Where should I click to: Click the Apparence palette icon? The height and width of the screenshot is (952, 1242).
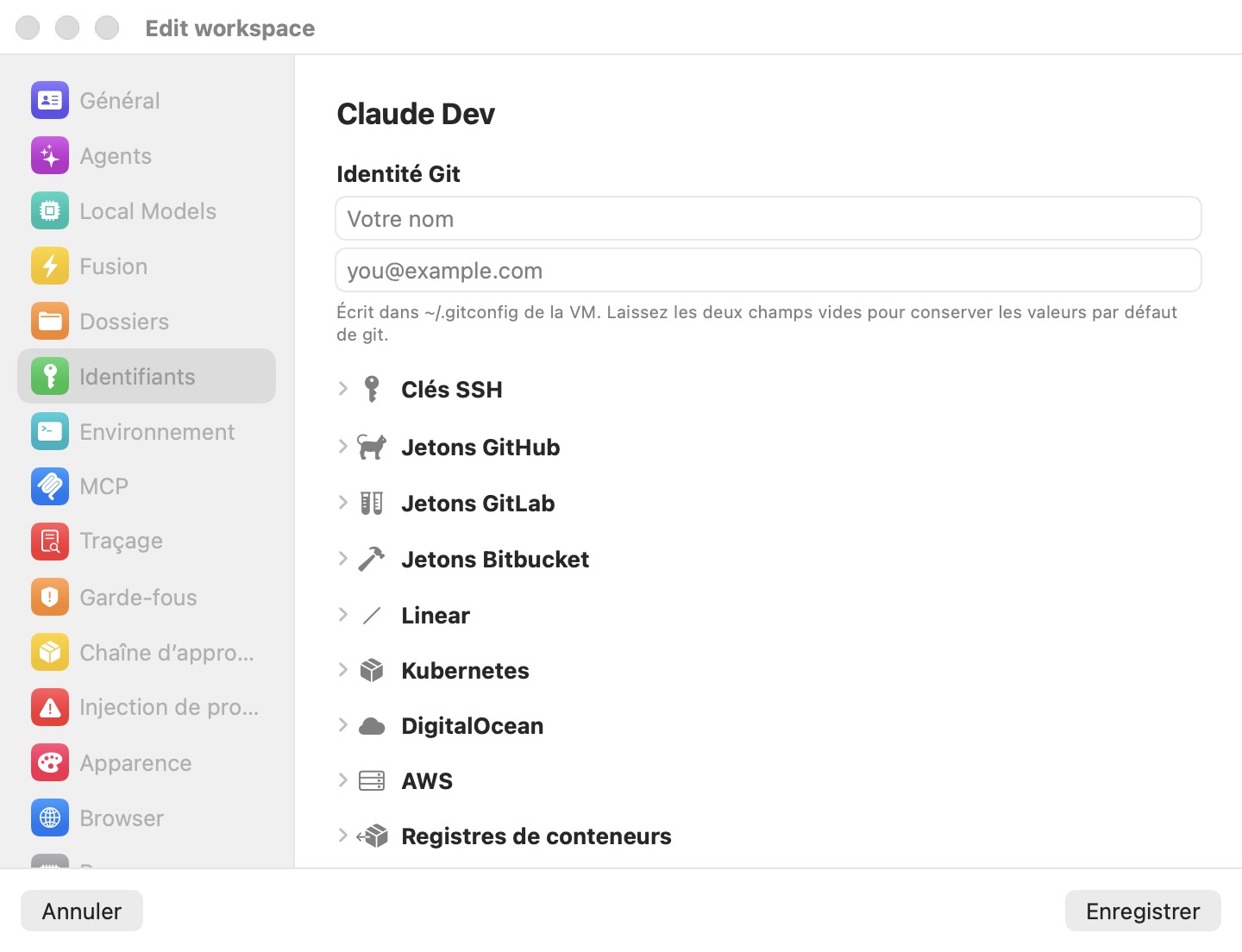point(50,762)
